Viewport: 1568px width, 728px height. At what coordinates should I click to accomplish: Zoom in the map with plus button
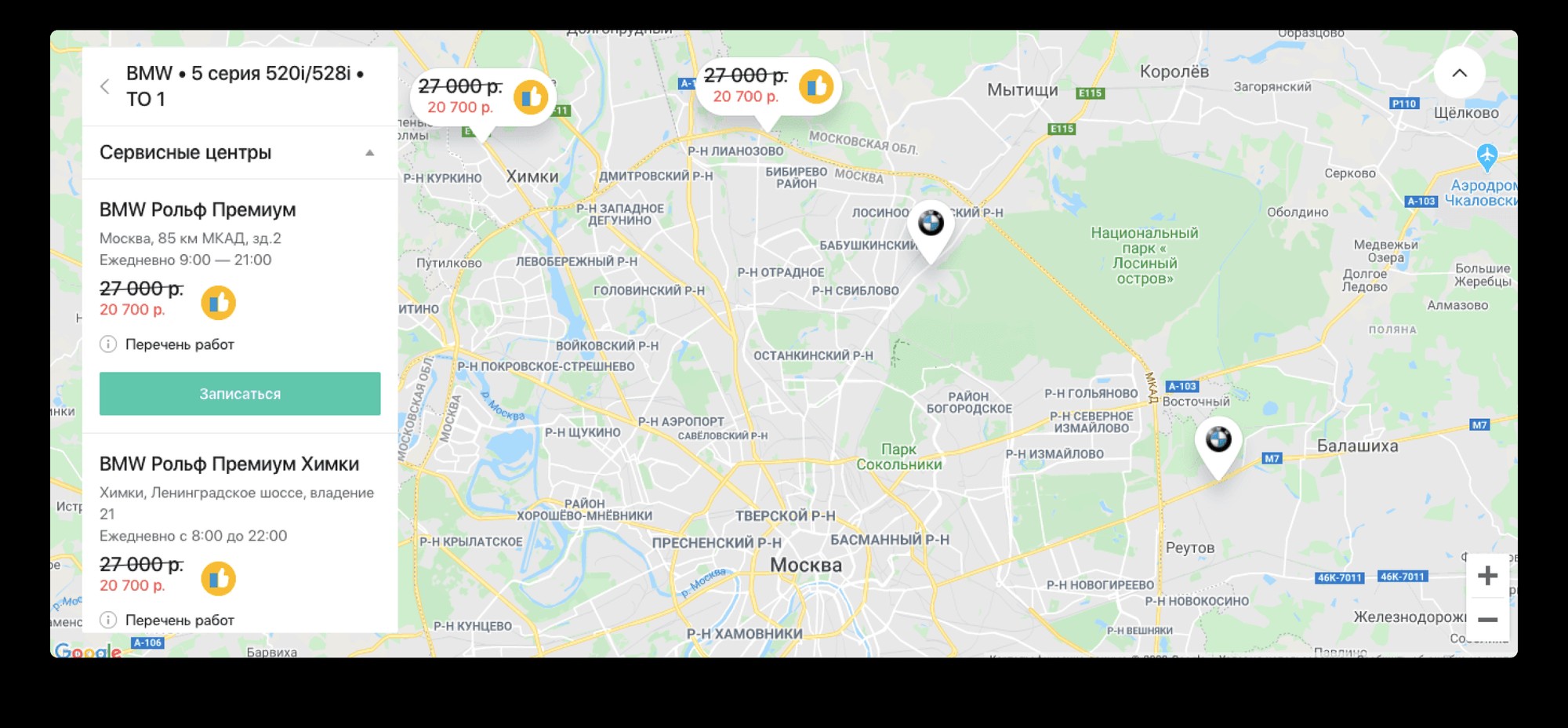click(1487, 576)
